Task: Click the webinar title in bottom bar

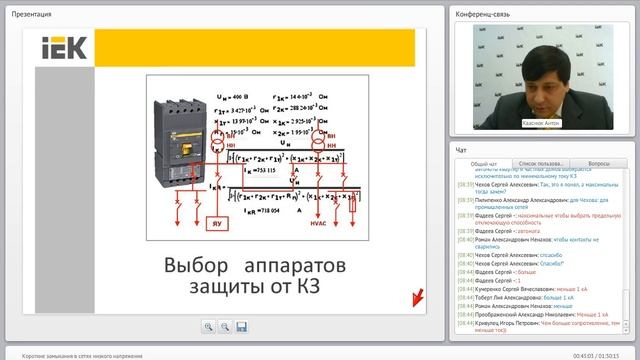Action: (x=82, y=356)
